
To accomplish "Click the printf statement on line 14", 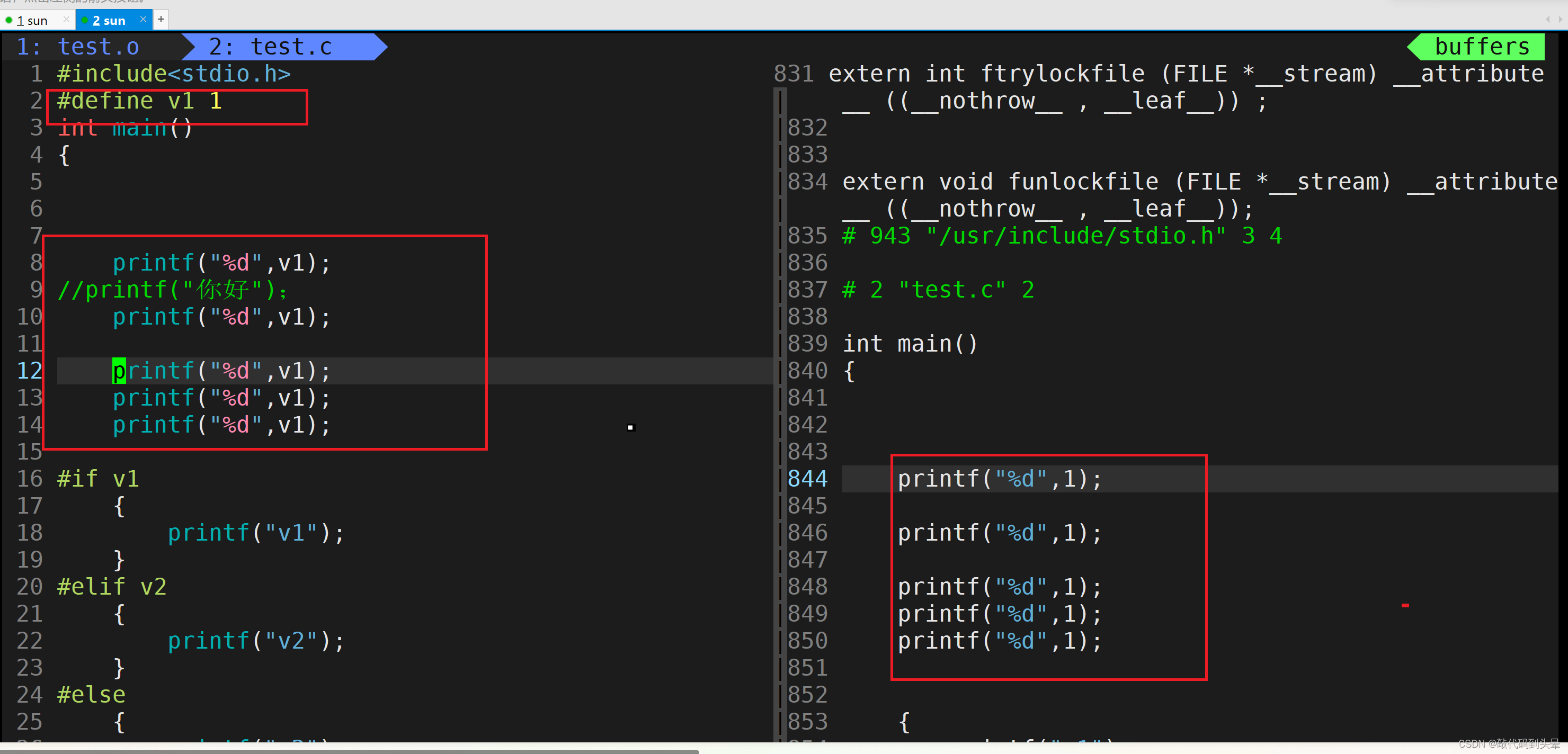I will [x=221, y=425].
